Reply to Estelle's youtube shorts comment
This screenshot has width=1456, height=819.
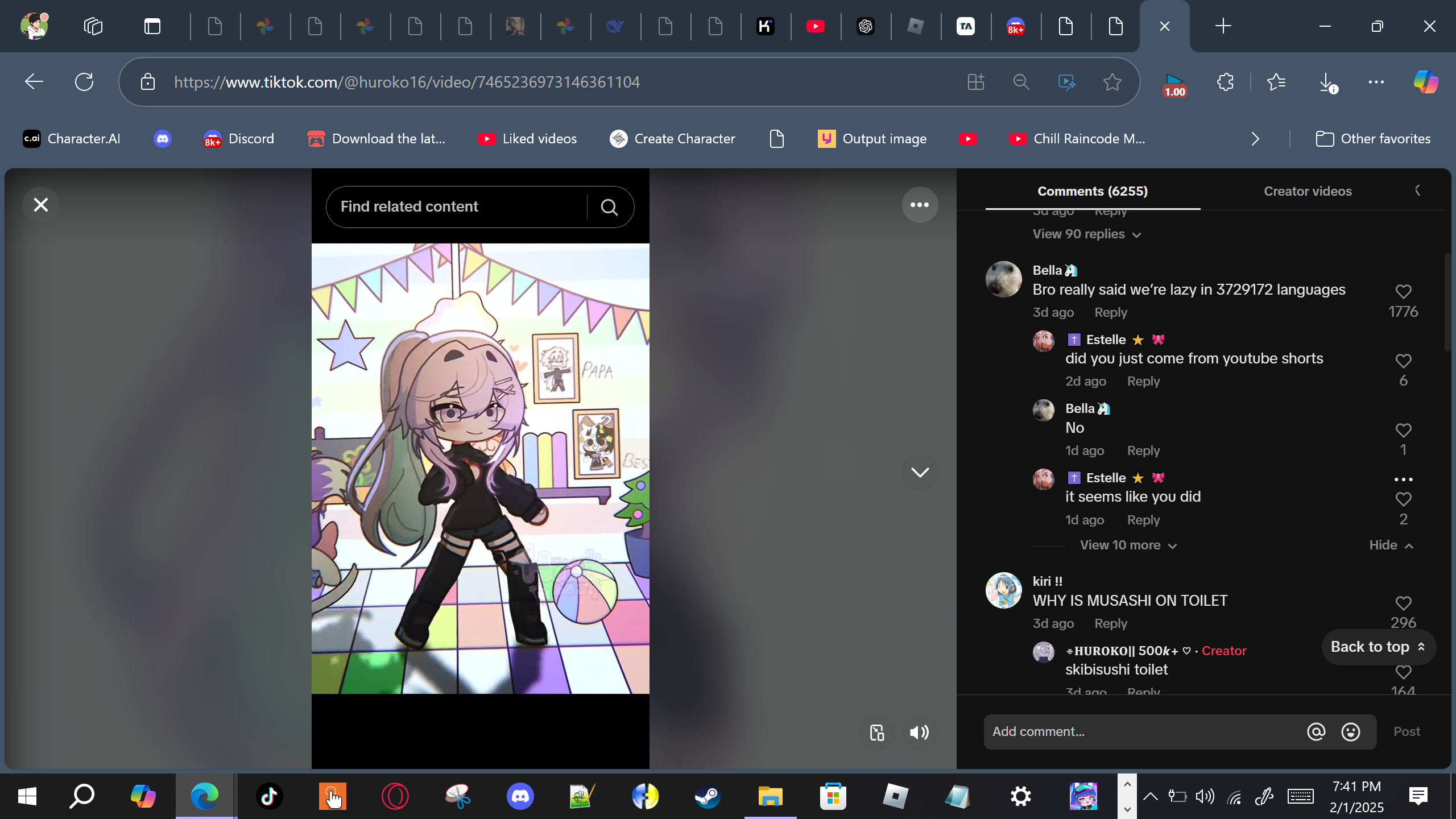(x=1143, y=381)
